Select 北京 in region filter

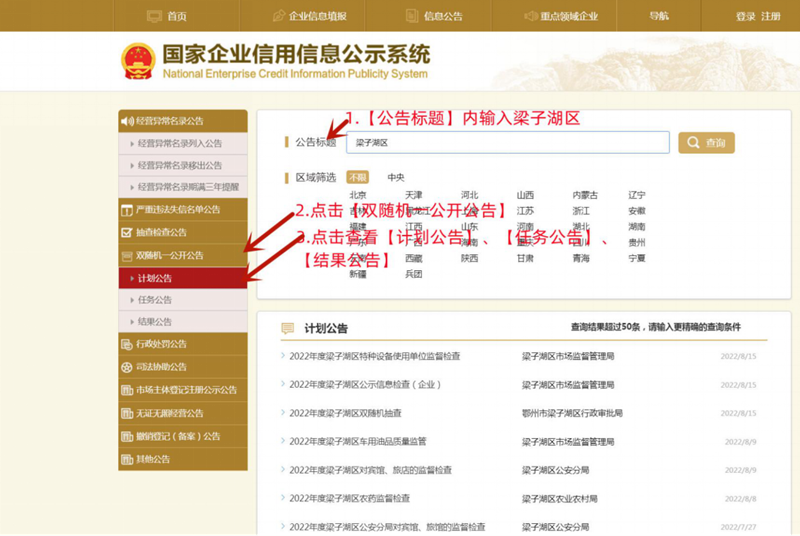tap(358, 195)
